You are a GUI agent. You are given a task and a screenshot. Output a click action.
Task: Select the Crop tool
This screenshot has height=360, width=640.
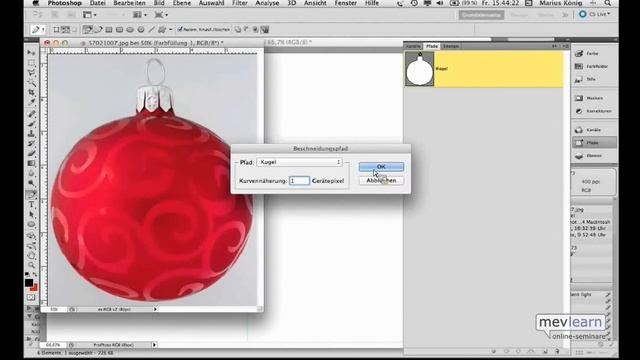(31, 93)
